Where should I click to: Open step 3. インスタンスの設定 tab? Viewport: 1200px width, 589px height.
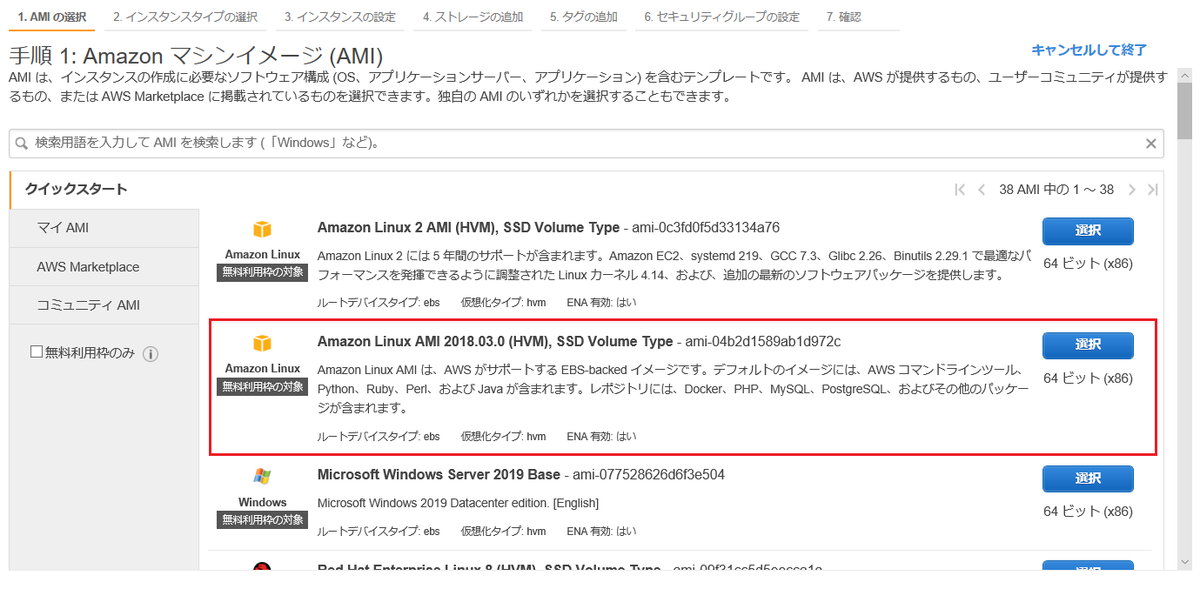340,17
